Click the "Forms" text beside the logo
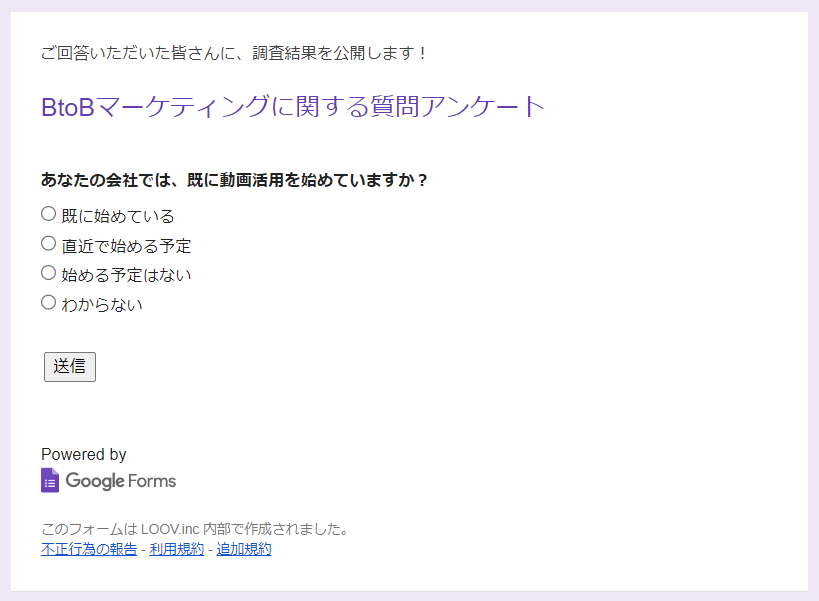819x601 pixels. coord(152,480)
